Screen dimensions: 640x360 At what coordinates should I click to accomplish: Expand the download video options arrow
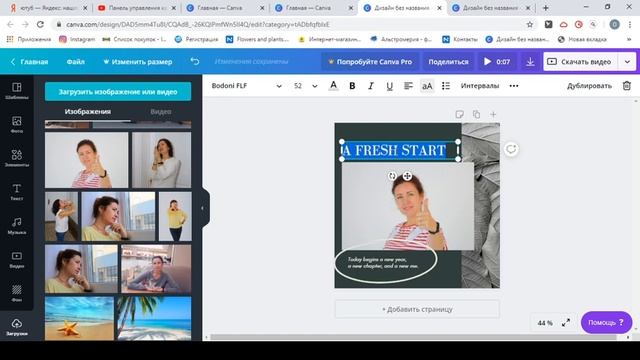627,62
